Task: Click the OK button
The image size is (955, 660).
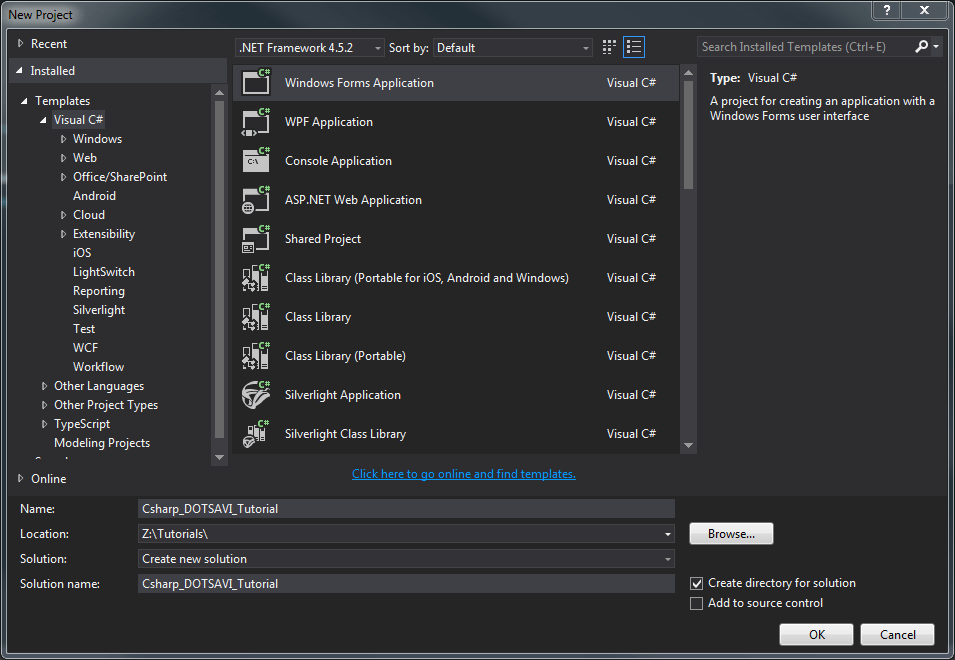Action: 817,634
